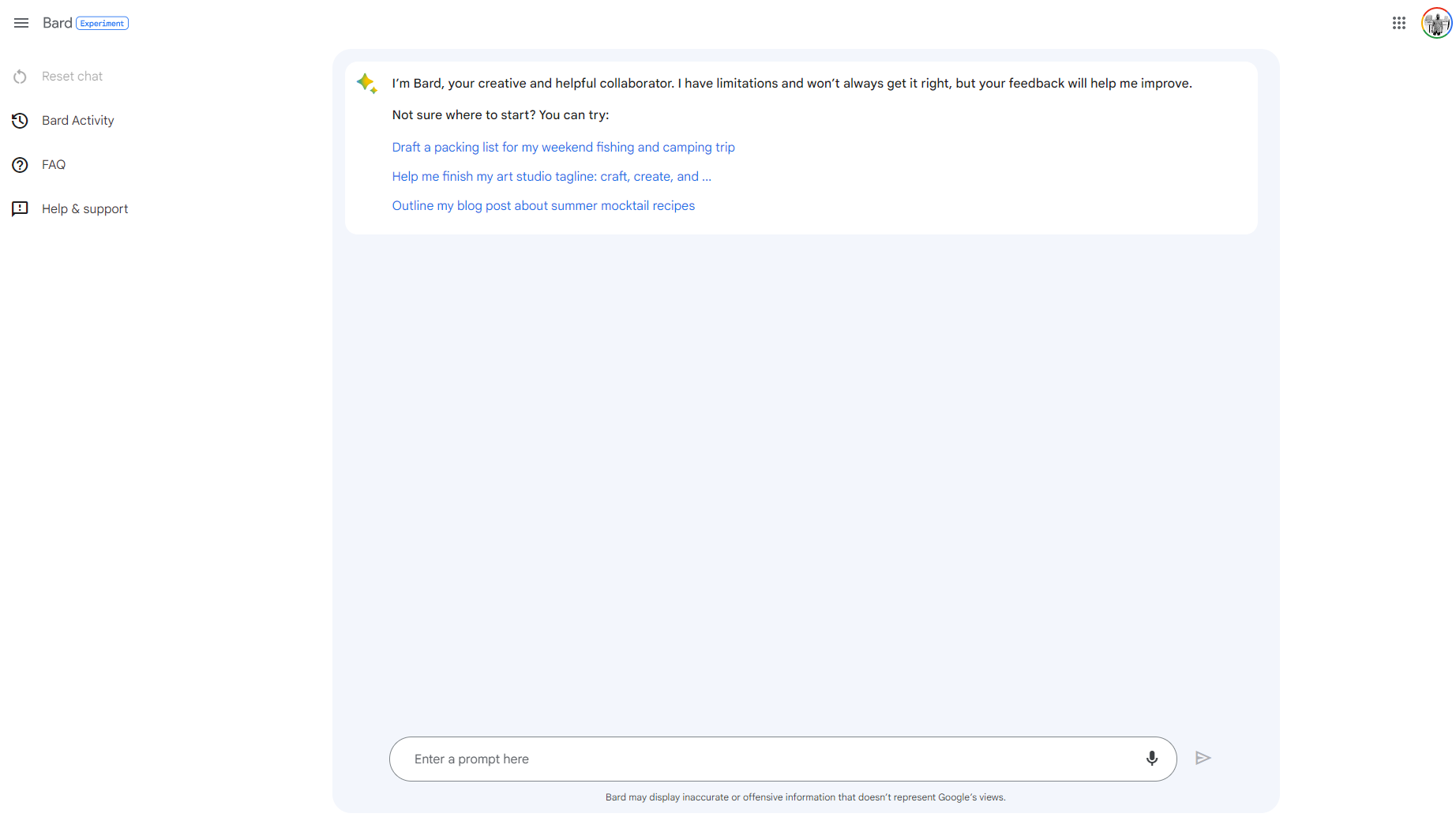
Task: Click the FAQ question mark icon
Action: click(21, 165)
